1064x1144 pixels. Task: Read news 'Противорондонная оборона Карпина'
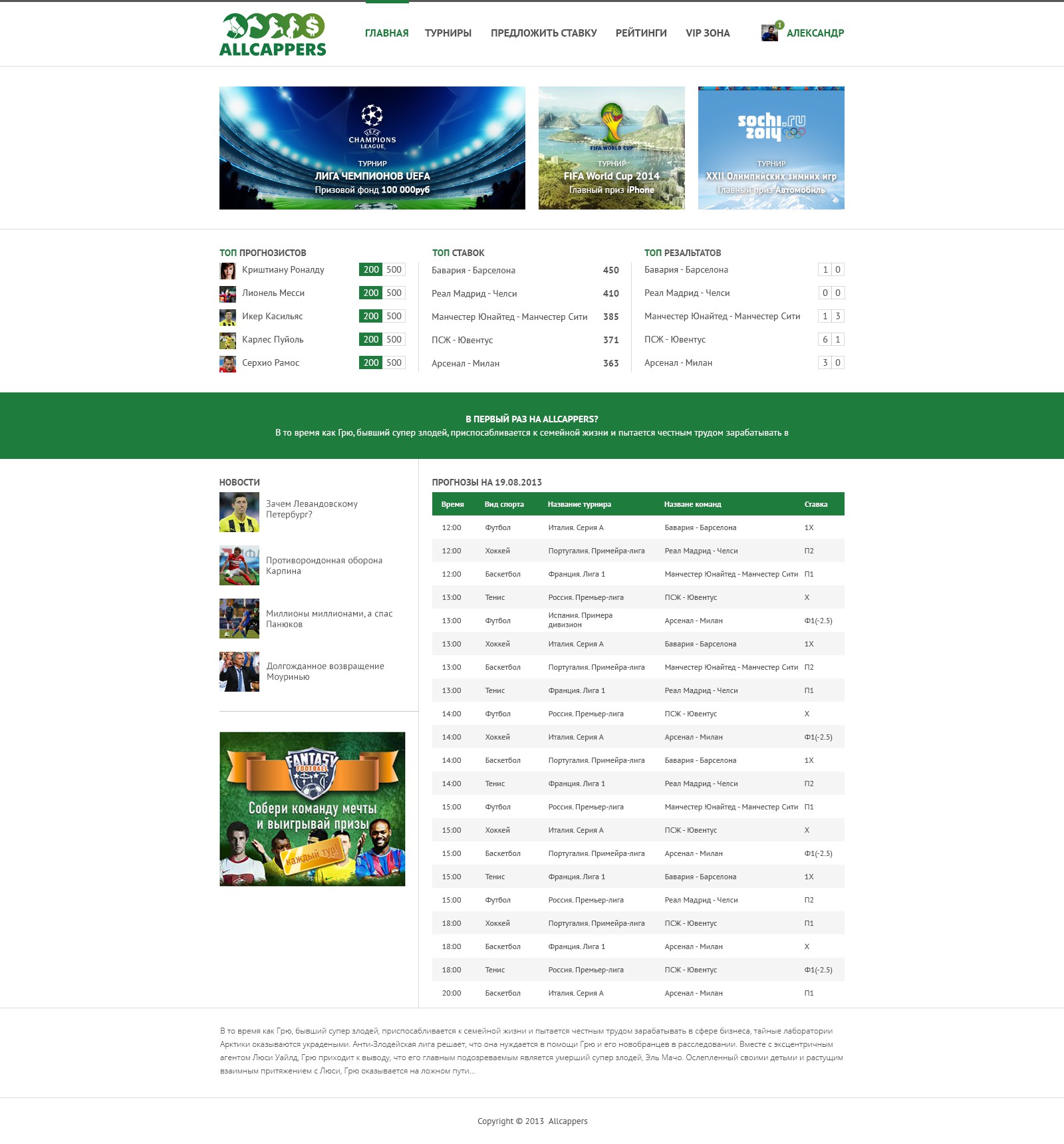pos(325,565)
